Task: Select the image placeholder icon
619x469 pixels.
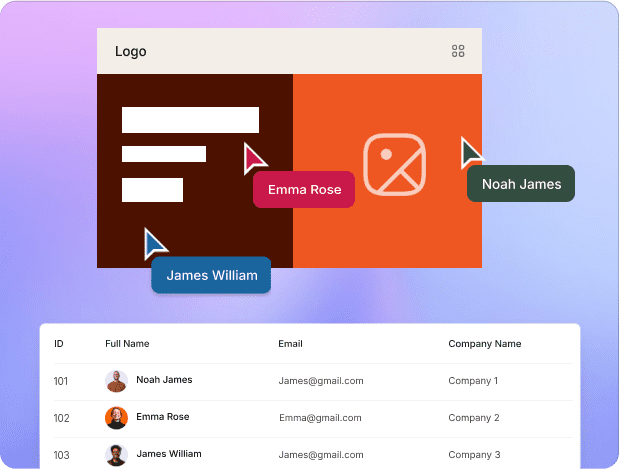Action: point(394,165)
